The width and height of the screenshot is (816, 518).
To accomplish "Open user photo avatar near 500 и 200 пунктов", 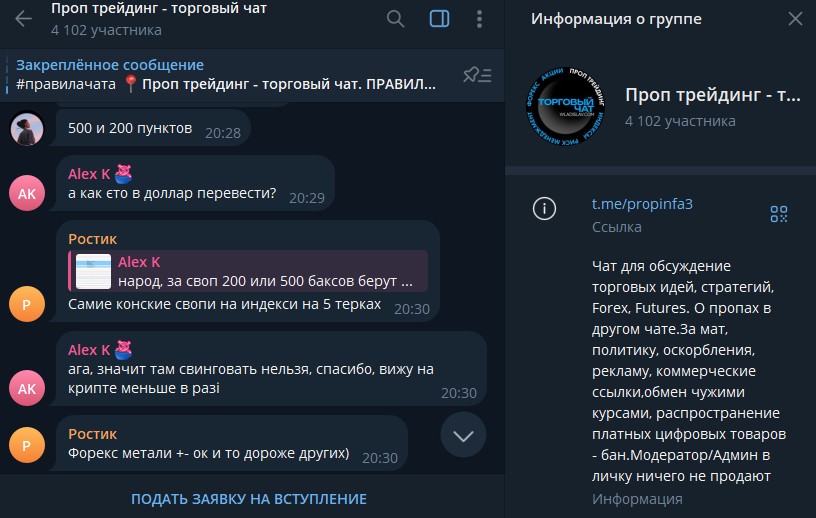I will tap(27, 129).
